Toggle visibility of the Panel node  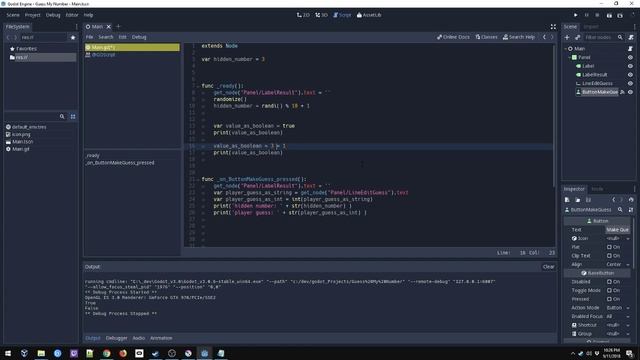point(630,58)
